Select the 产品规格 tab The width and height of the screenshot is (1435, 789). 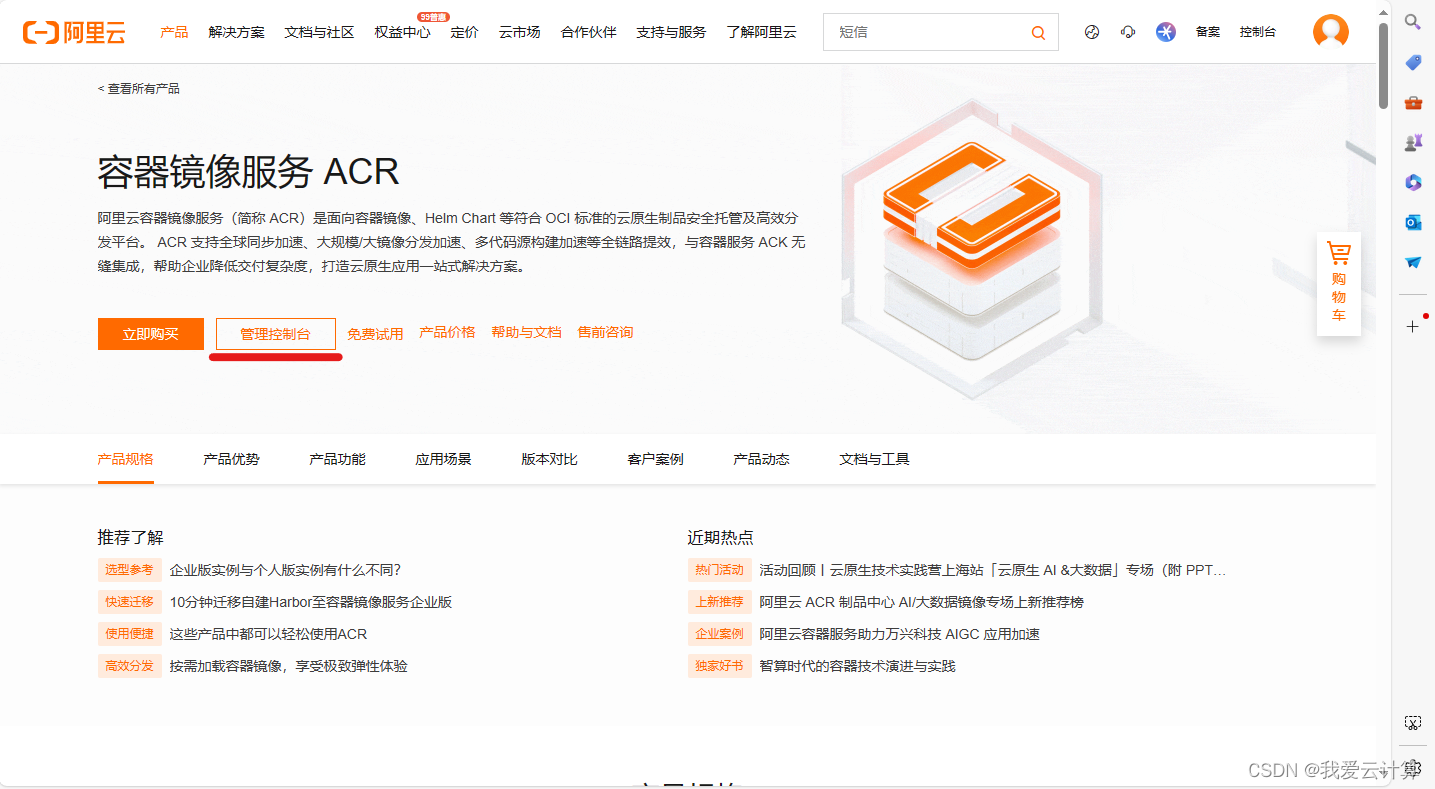(x=126, y=459)
